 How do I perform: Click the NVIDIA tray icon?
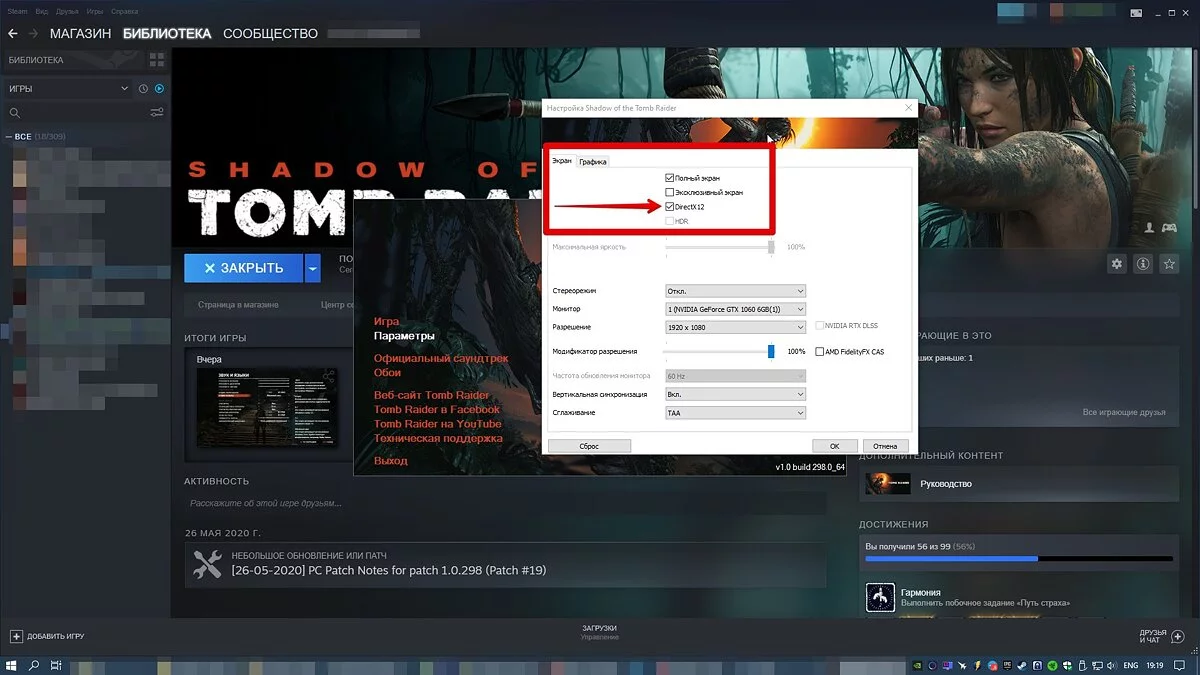click(918, 665)
